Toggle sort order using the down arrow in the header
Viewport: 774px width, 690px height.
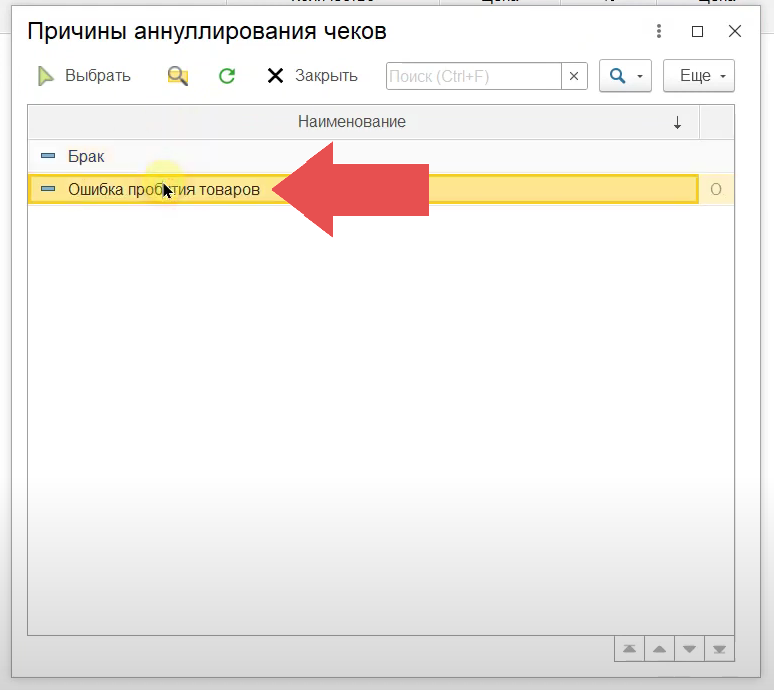[677, 122]
